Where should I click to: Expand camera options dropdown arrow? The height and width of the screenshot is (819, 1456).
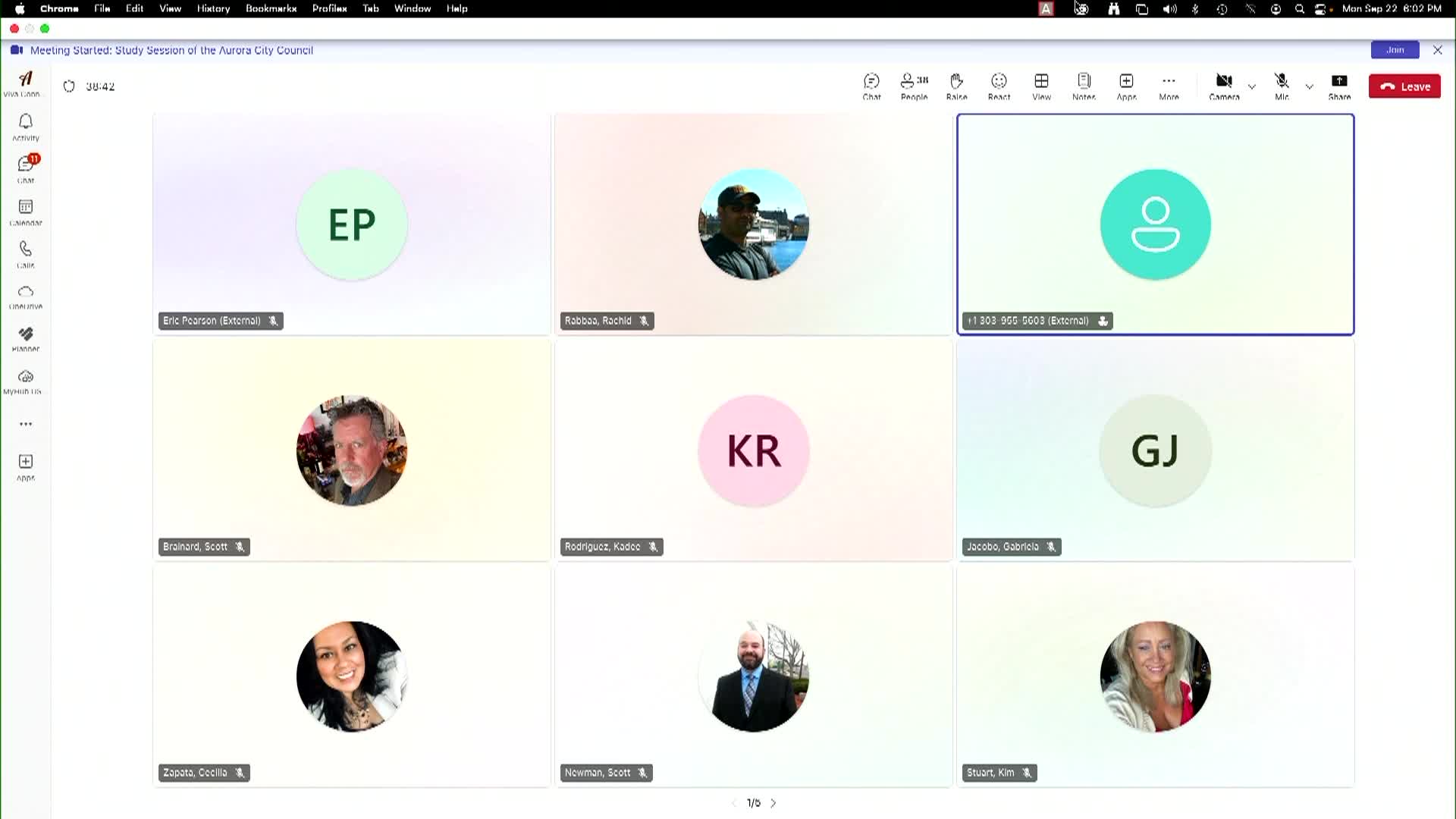tap(1252, 86)
